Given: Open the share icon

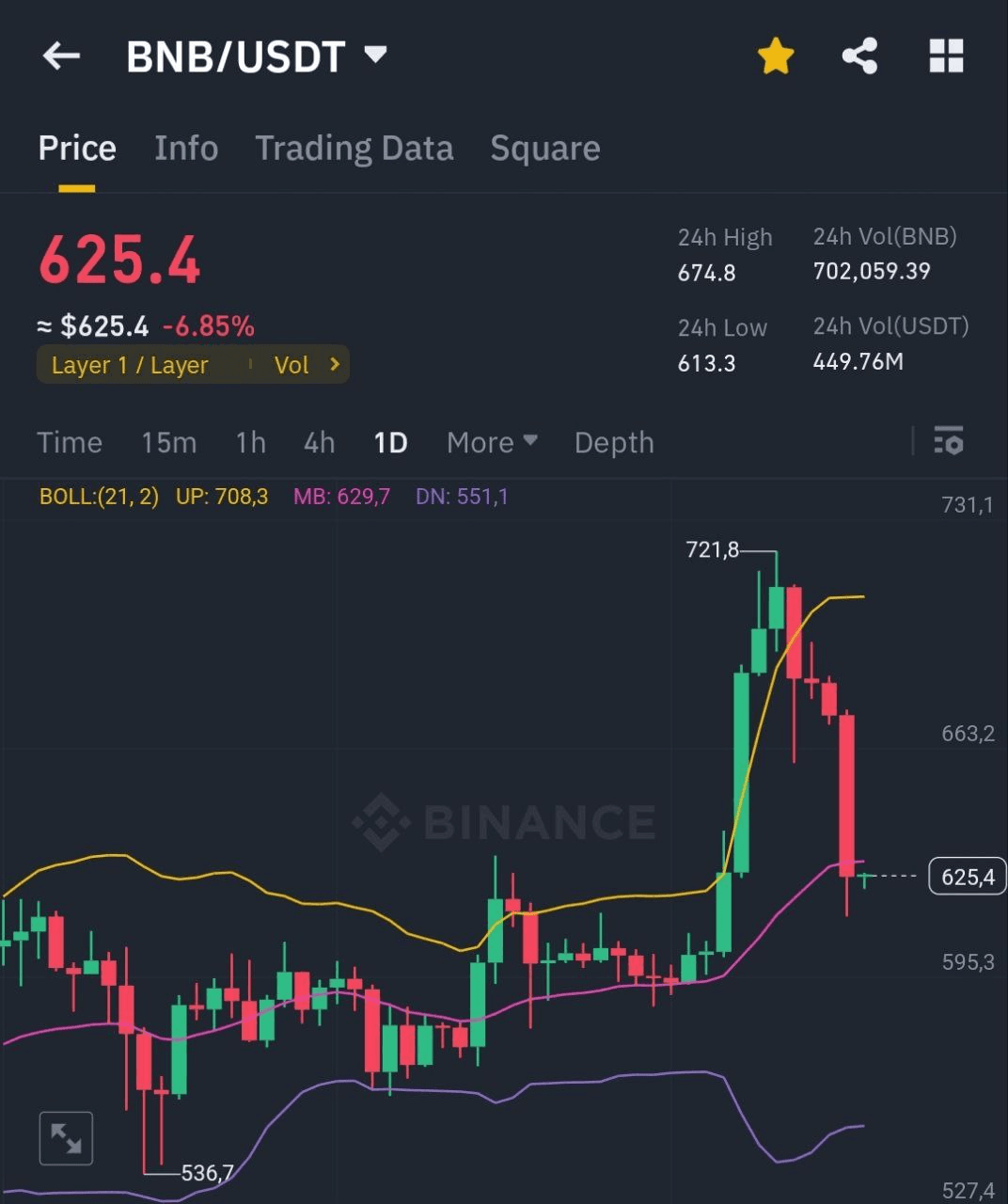Looking at the screenshot, I should tap(859, 56).
